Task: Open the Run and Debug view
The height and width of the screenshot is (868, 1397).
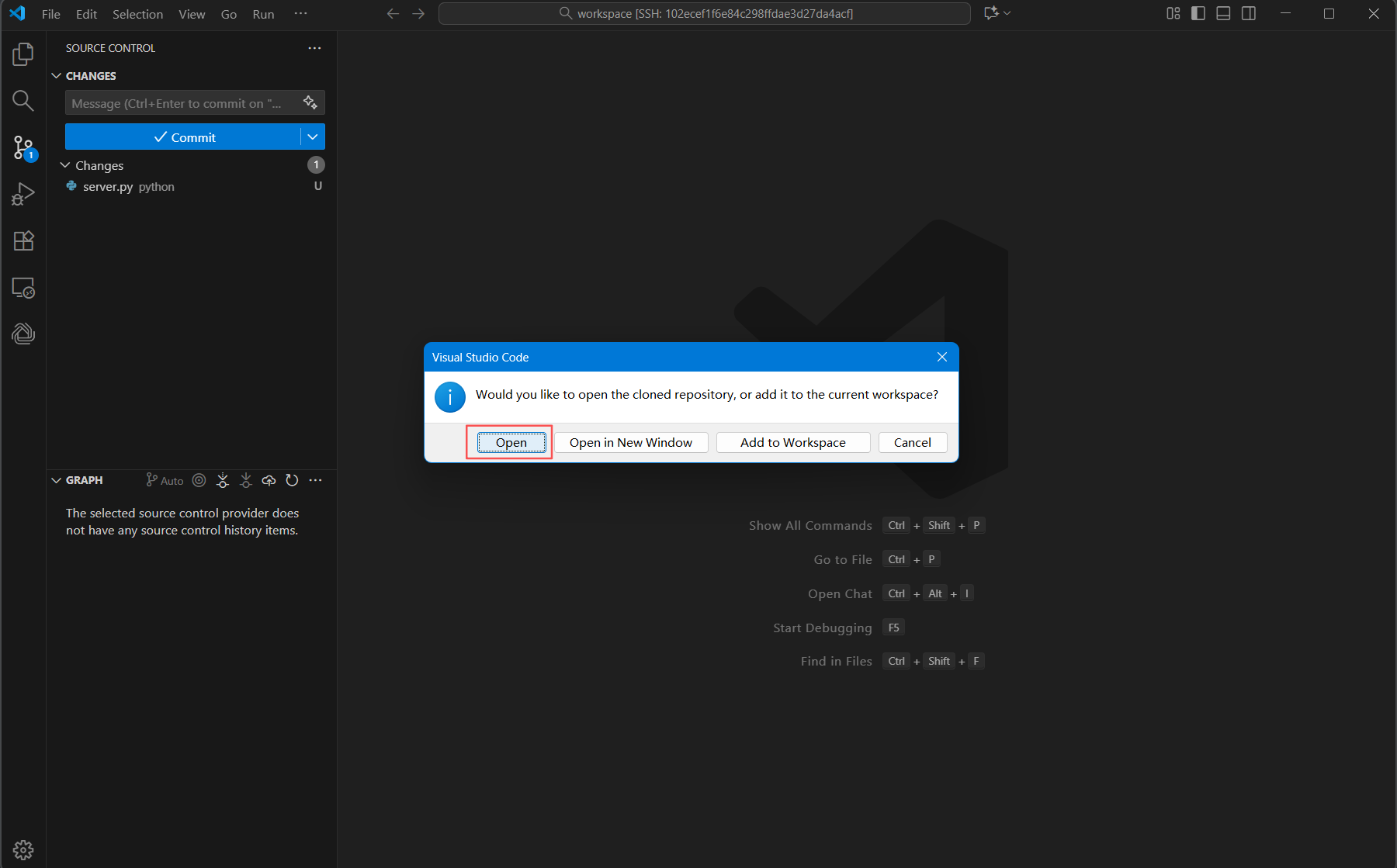Action: [23, 194]
